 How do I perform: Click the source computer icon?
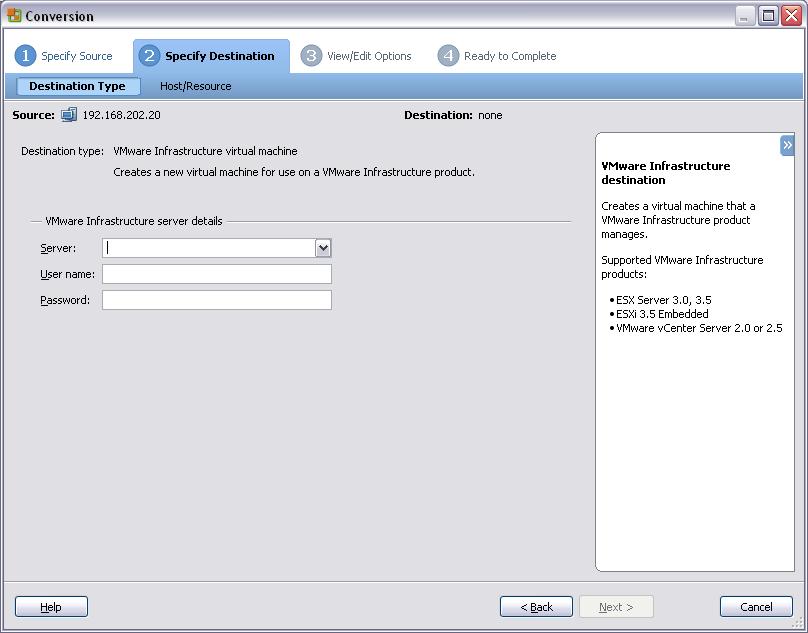(x=69, y=115)
